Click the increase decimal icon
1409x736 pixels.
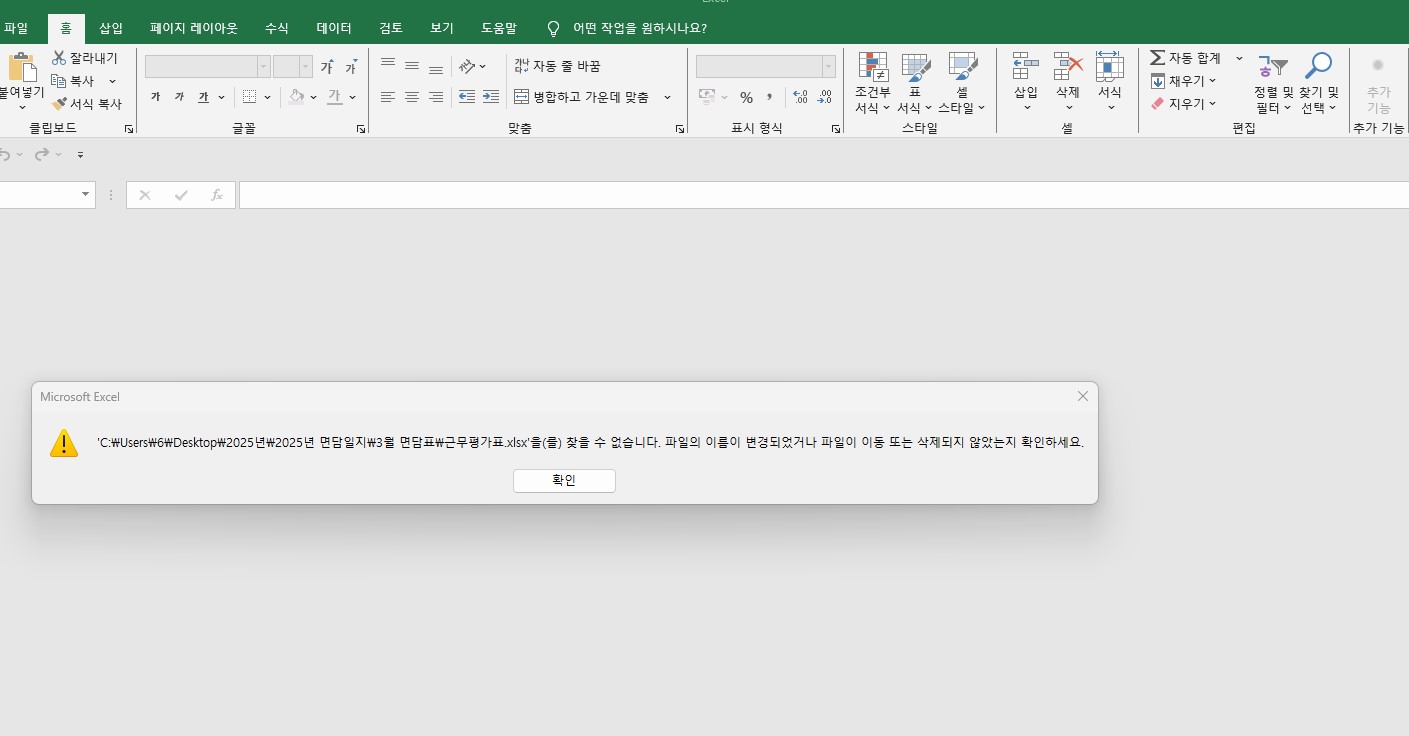[800, 97]
